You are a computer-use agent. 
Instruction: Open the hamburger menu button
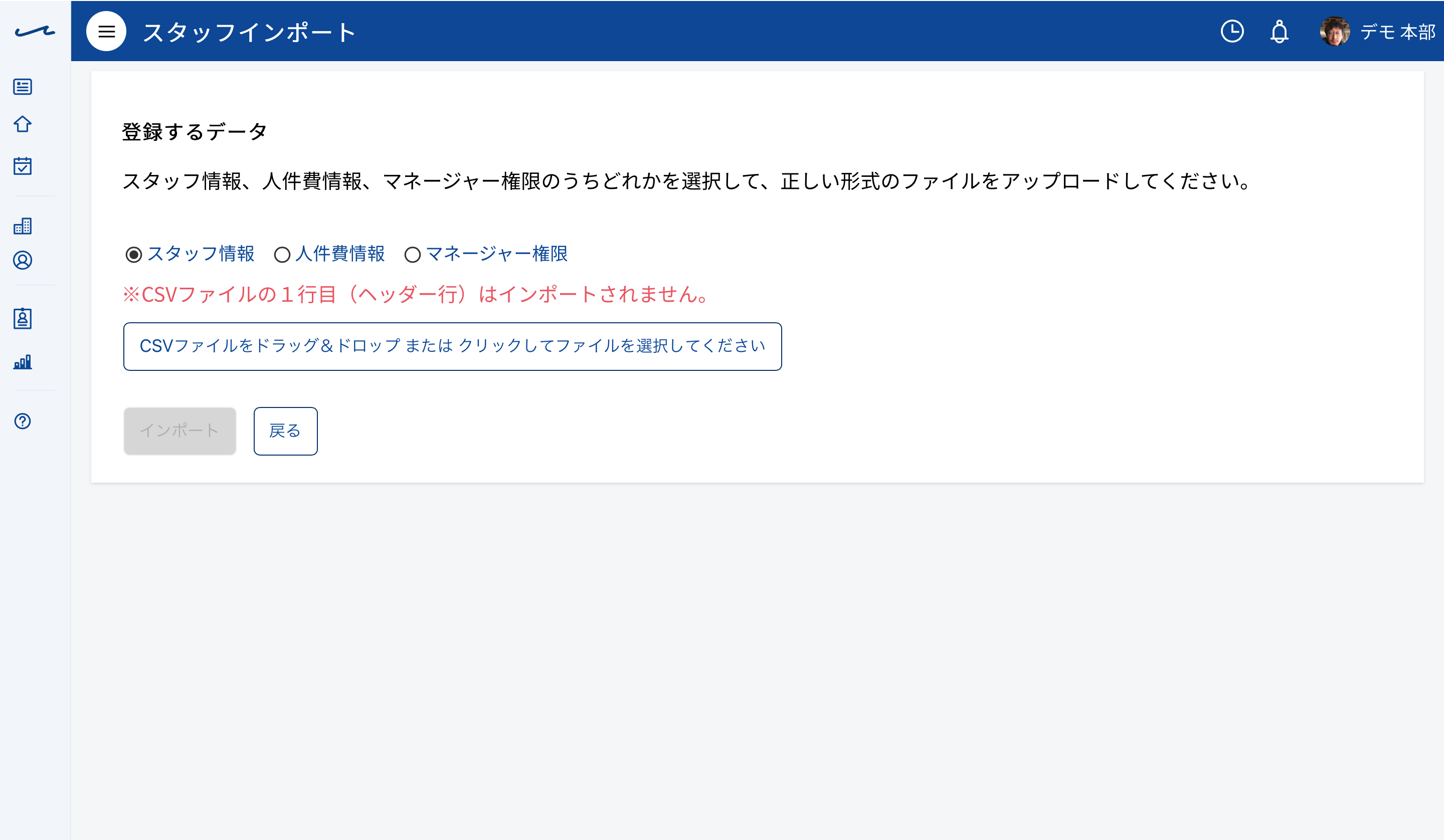point(106,32)
